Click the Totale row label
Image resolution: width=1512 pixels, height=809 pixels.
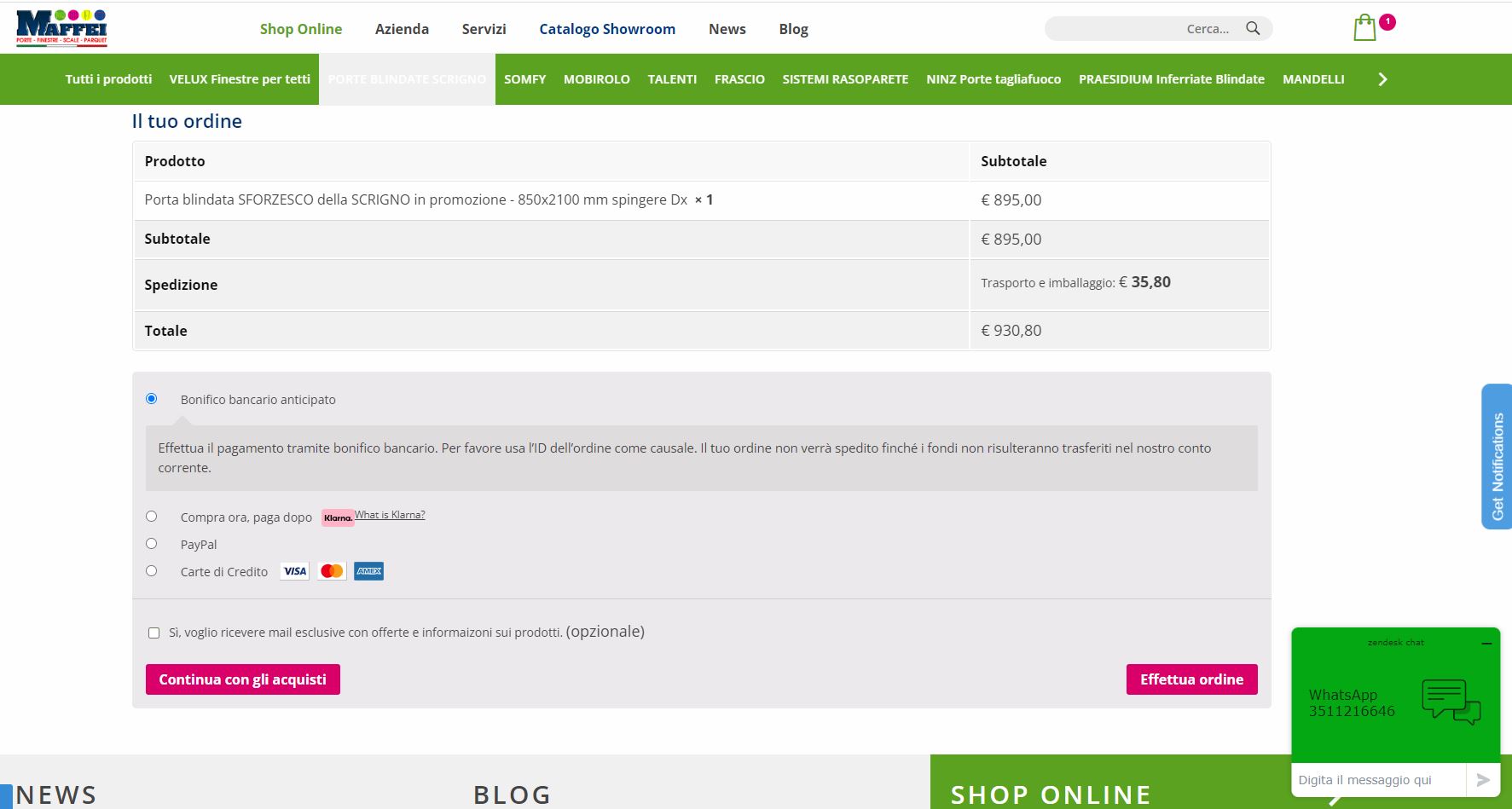[x=165, y=331]
